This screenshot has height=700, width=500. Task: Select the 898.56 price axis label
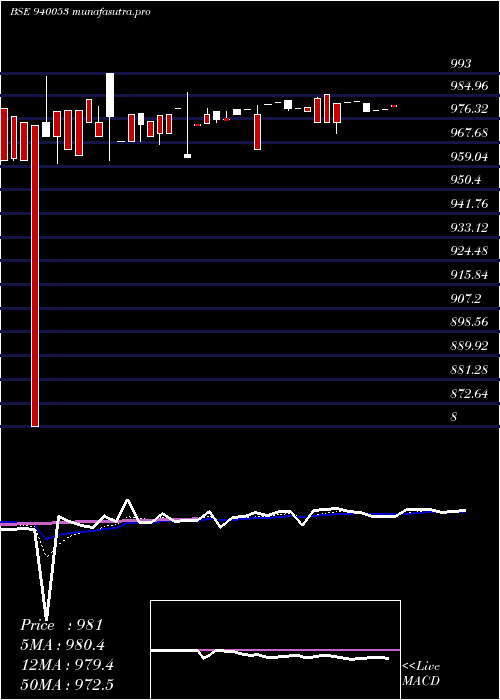[469, 322]
